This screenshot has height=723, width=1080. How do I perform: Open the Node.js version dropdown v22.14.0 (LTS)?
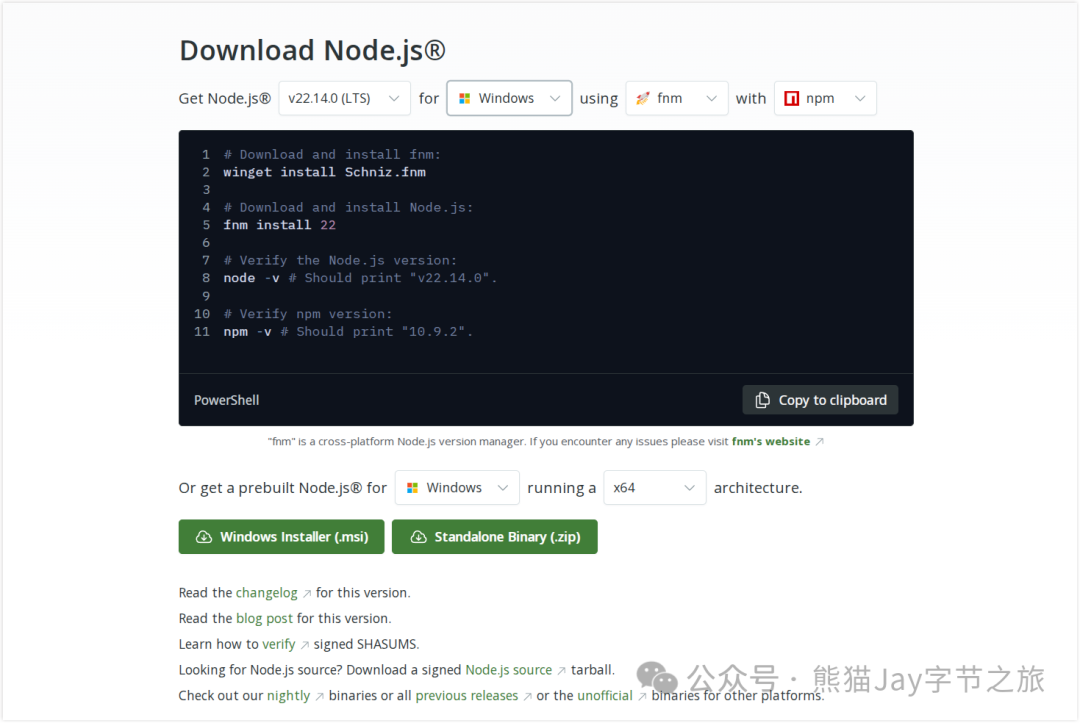[344, 98]
